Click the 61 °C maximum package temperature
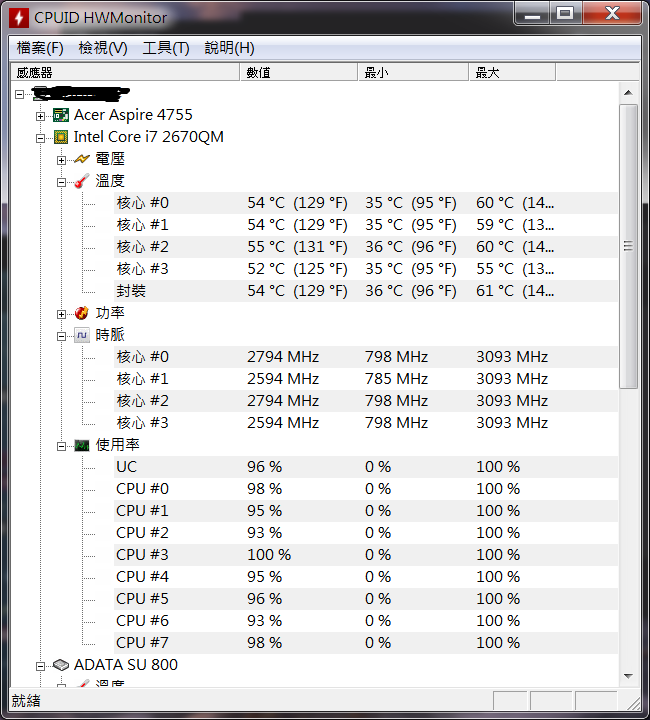 point(515,291)
